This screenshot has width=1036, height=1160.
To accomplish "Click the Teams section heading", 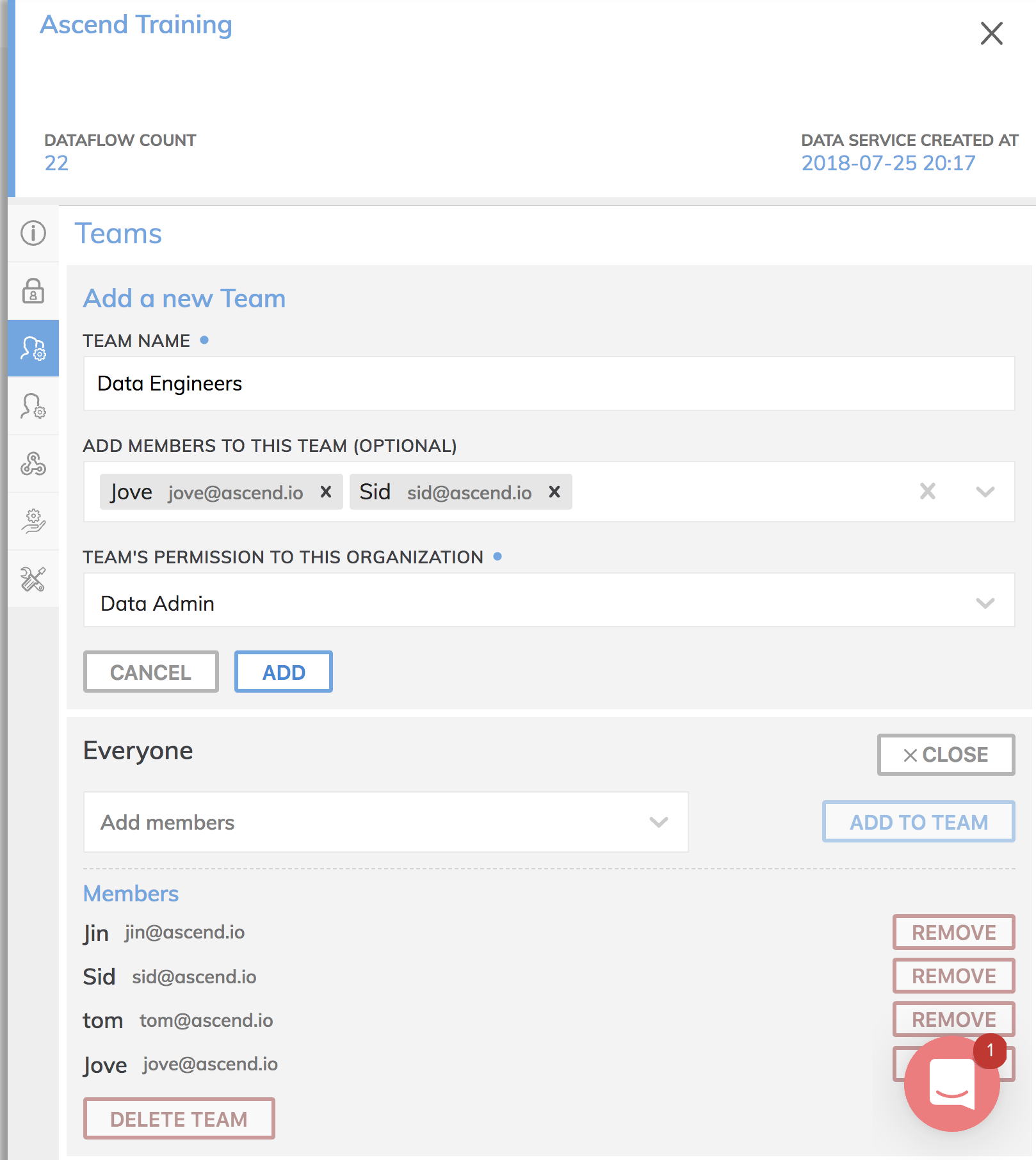I will [x=118, y=233].
